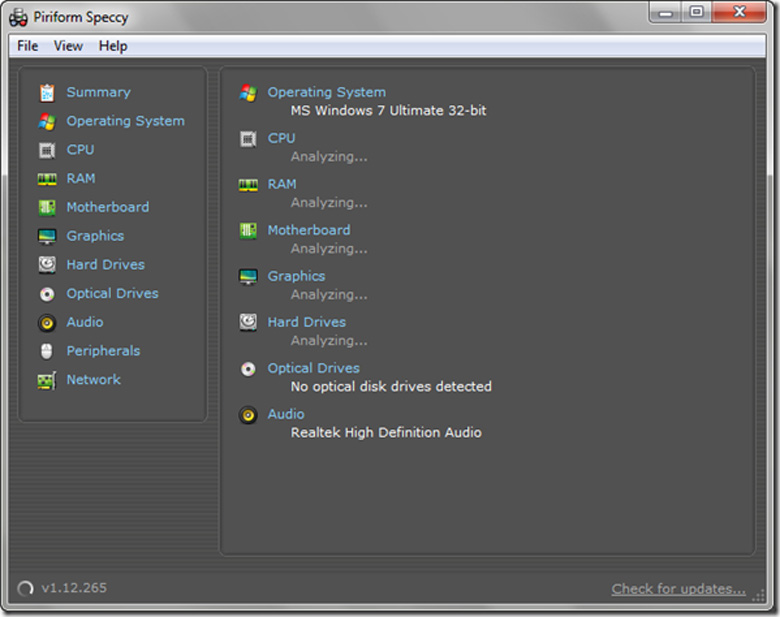Open the File menu
Image resolution: width=780 pixels, height=617 pixels.
[27, 46]
